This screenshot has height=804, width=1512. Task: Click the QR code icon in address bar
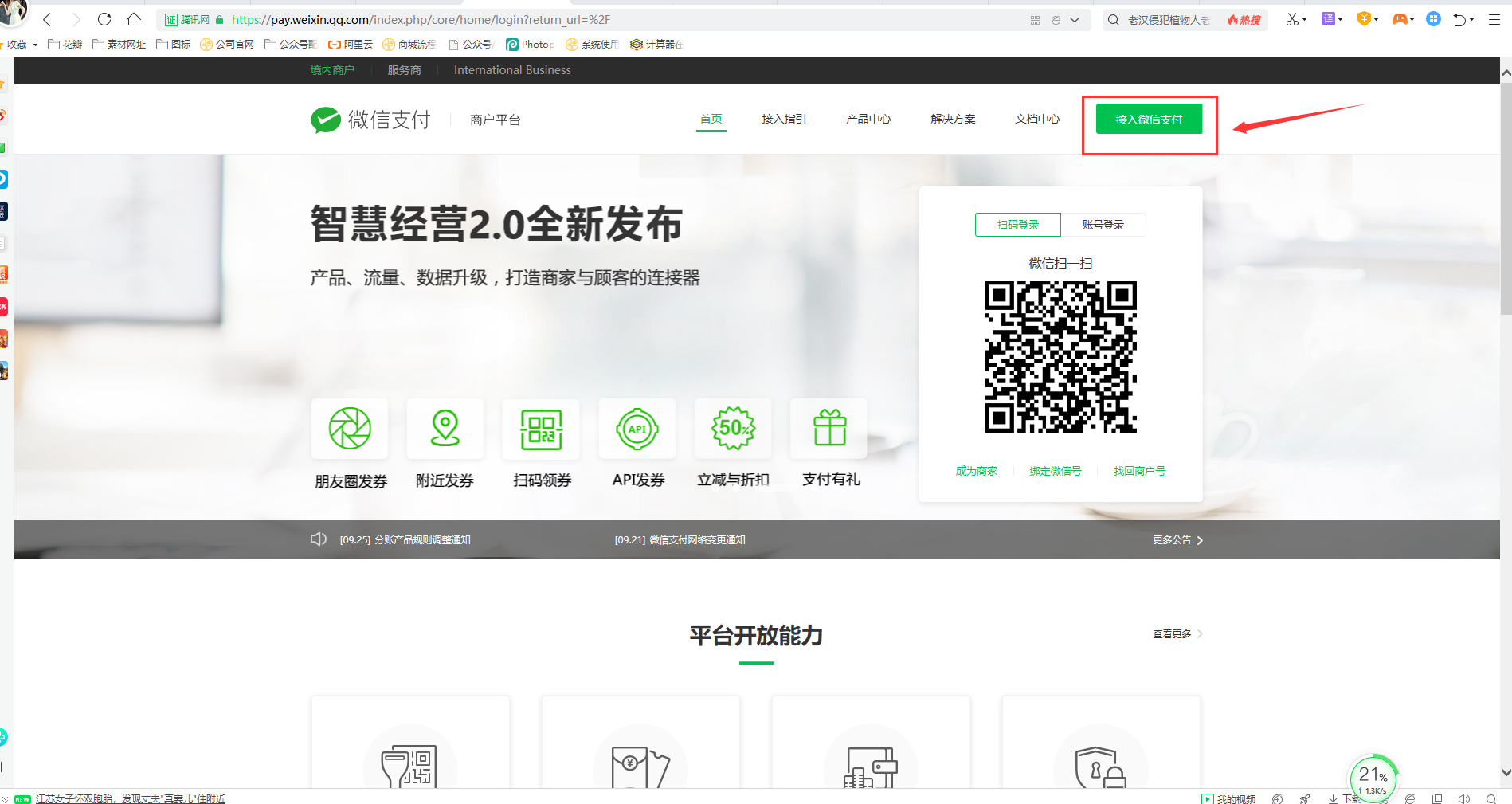(1035, 20)
